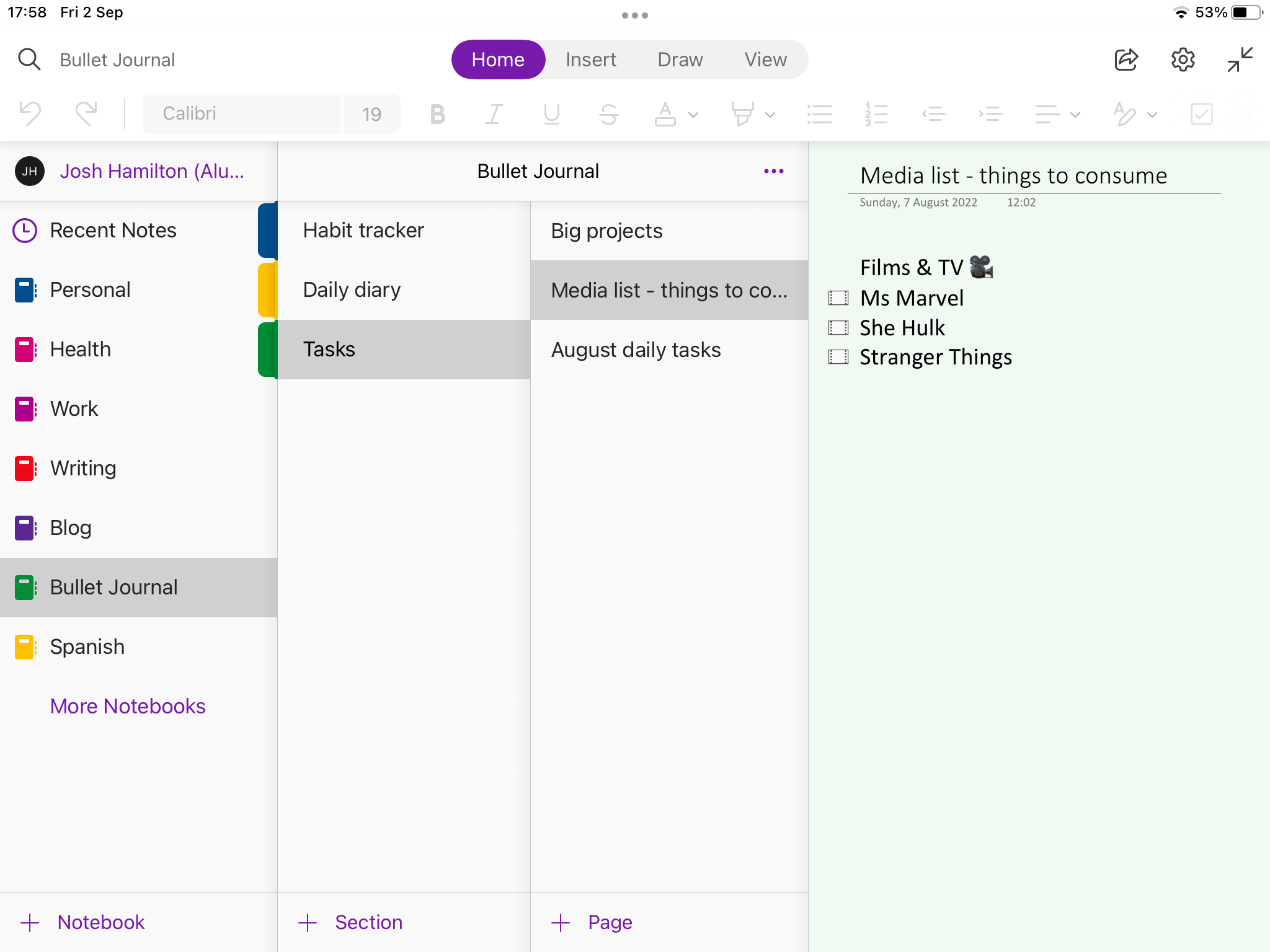1270x952 pixels.
Task: Open the font colour dropdown arrow
Action: [x=693, y=115]
